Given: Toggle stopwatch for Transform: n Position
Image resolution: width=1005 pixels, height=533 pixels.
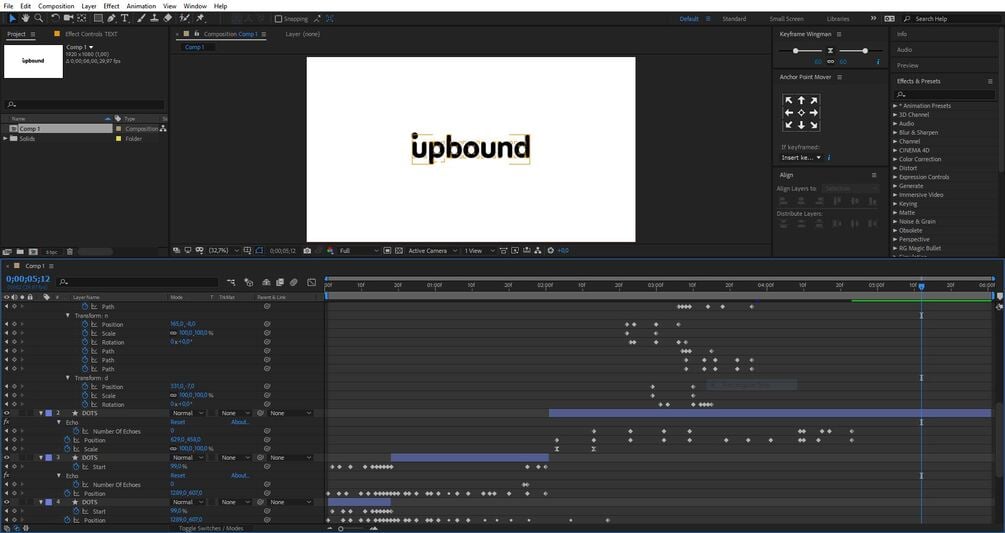Looking at the screenshot, I should [85, 324].
